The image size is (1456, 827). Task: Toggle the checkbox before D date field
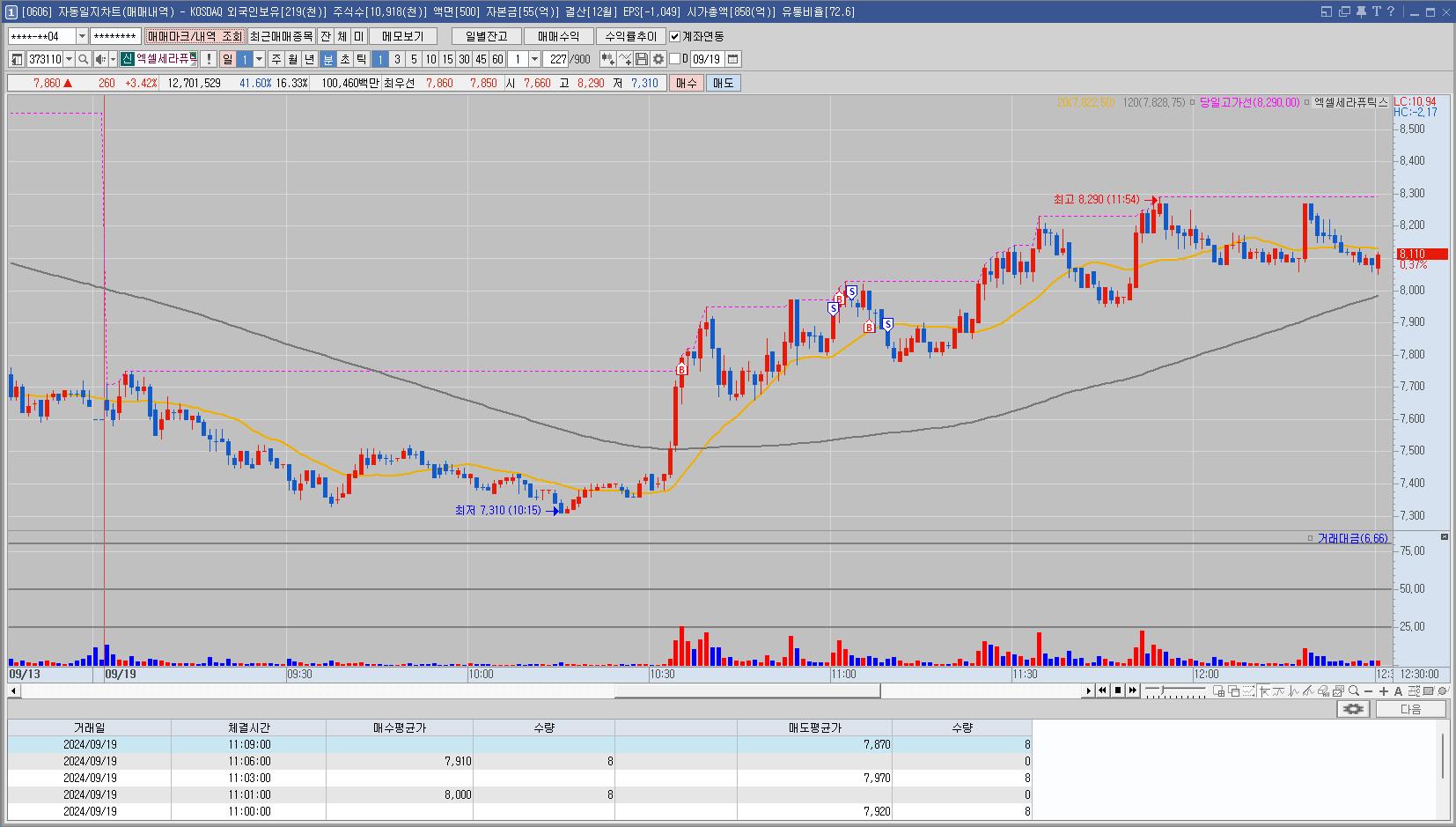pyautogui.click(x=675, y=59)
